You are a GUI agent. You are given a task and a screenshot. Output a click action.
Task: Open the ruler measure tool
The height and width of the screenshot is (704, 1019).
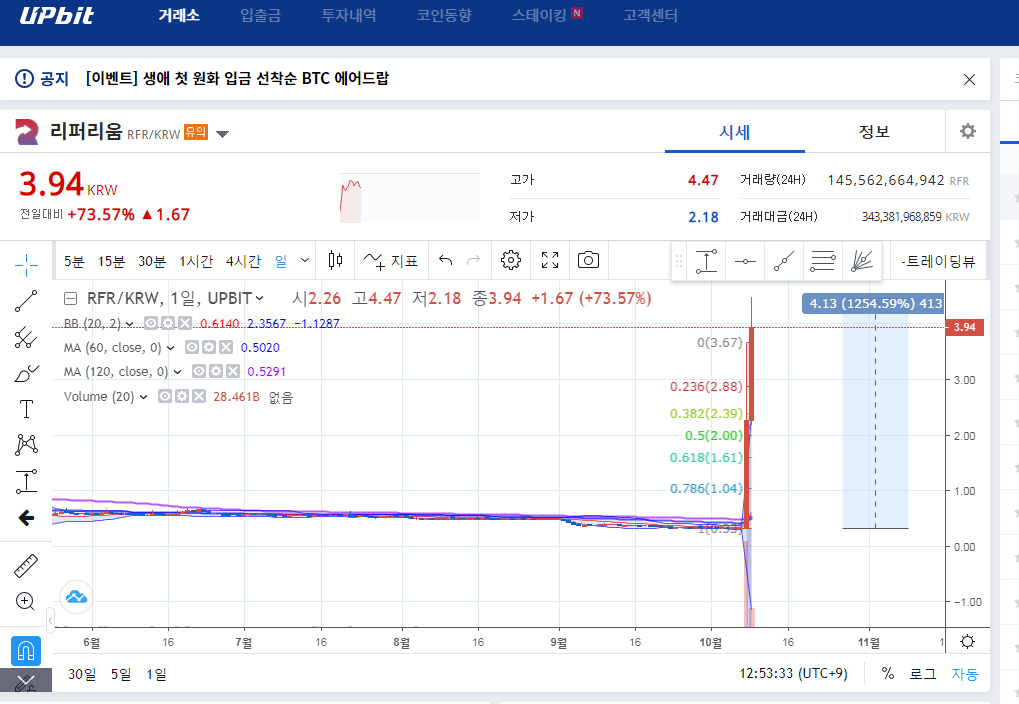[26, 566]
